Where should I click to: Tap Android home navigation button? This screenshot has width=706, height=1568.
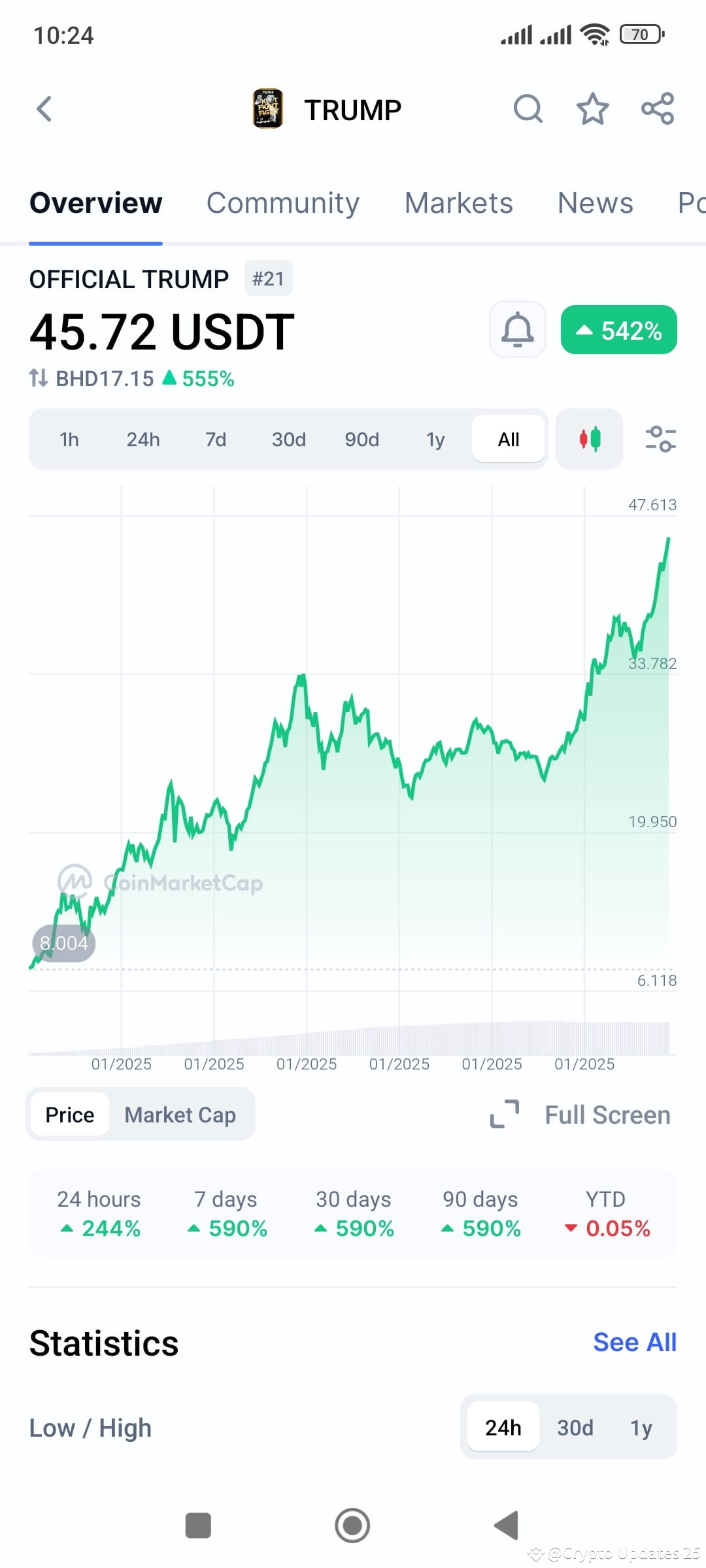(352, 1526)
